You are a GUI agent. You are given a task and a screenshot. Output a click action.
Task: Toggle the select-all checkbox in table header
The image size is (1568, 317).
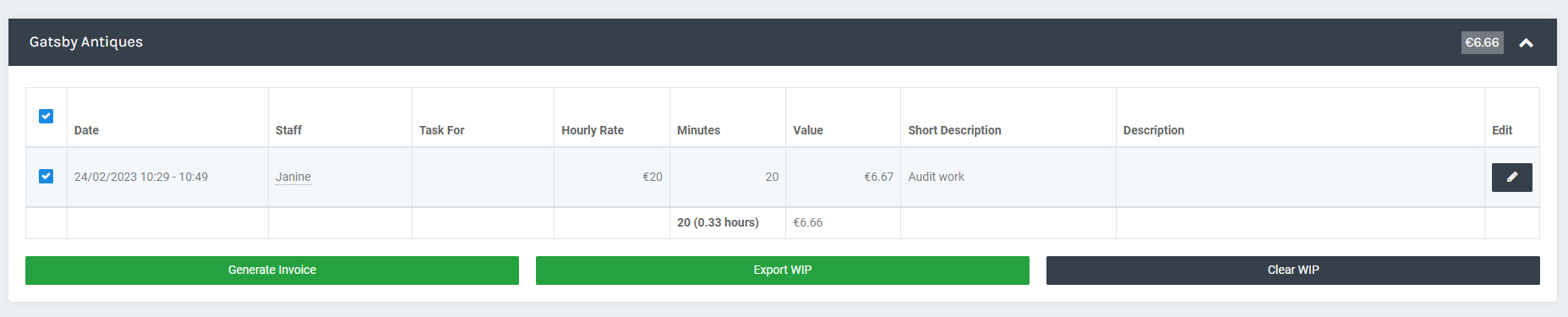point(46,116)
